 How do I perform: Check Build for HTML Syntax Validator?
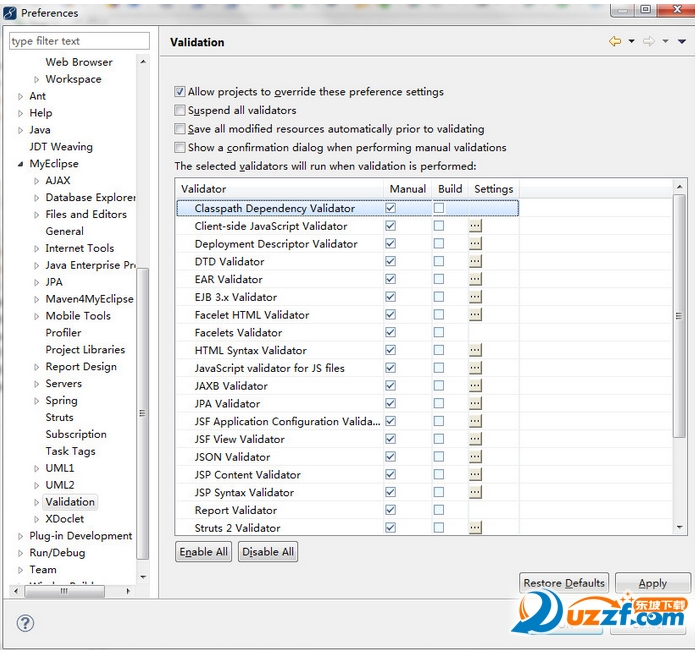point(439,350)
